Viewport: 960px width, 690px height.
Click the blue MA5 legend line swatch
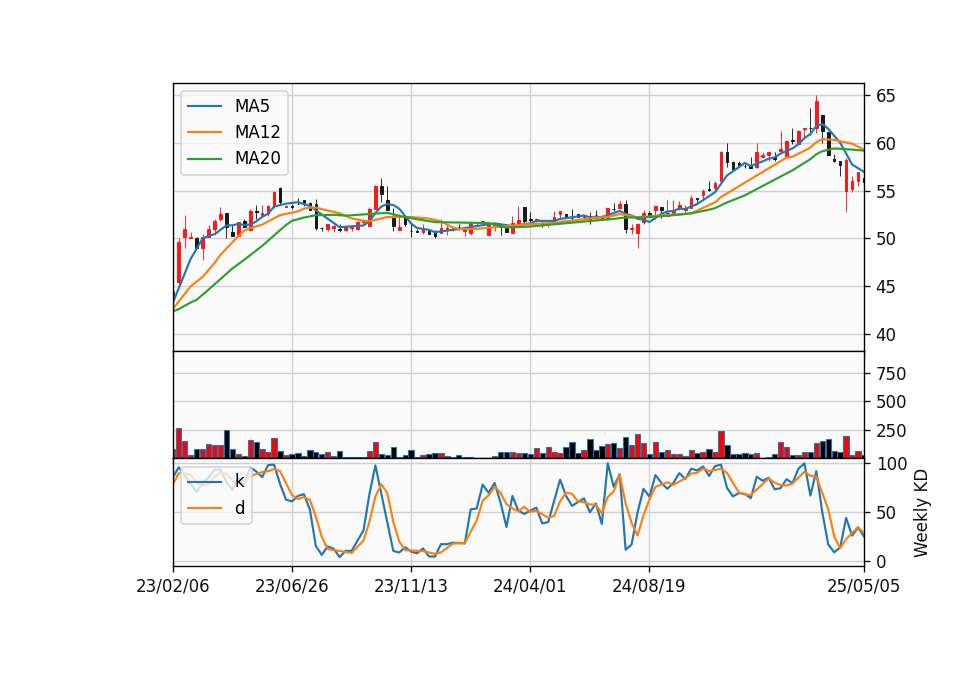[204, 106]
